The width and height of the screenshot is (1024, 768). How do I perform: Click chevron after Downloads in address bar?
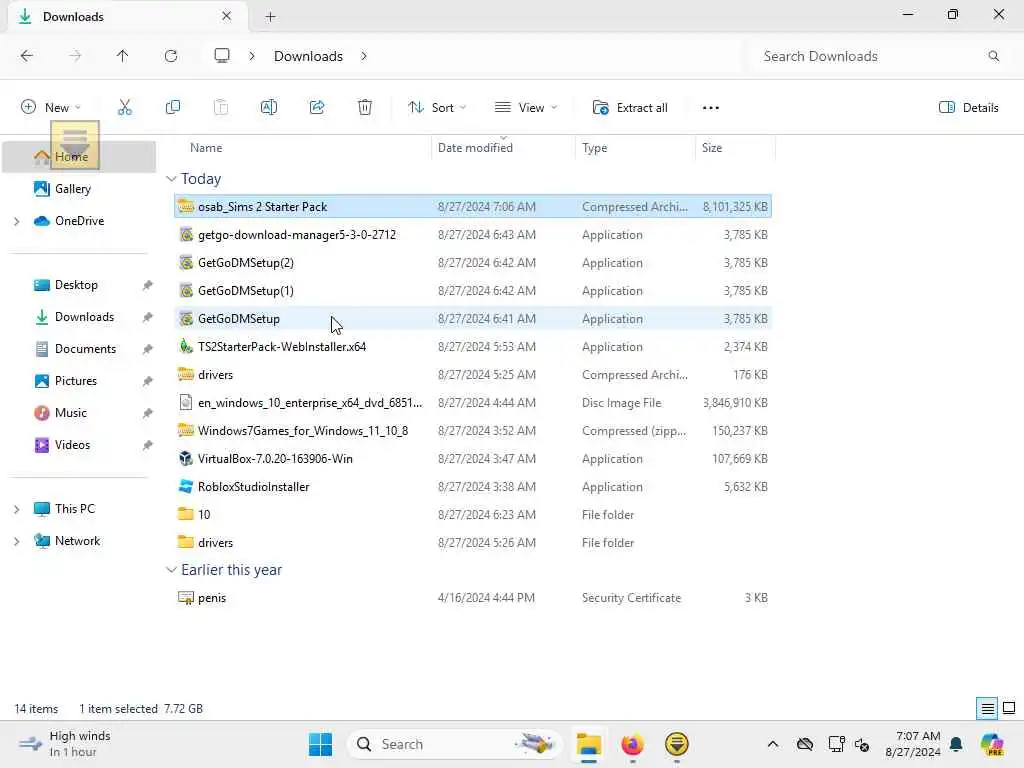coord(364,56)
